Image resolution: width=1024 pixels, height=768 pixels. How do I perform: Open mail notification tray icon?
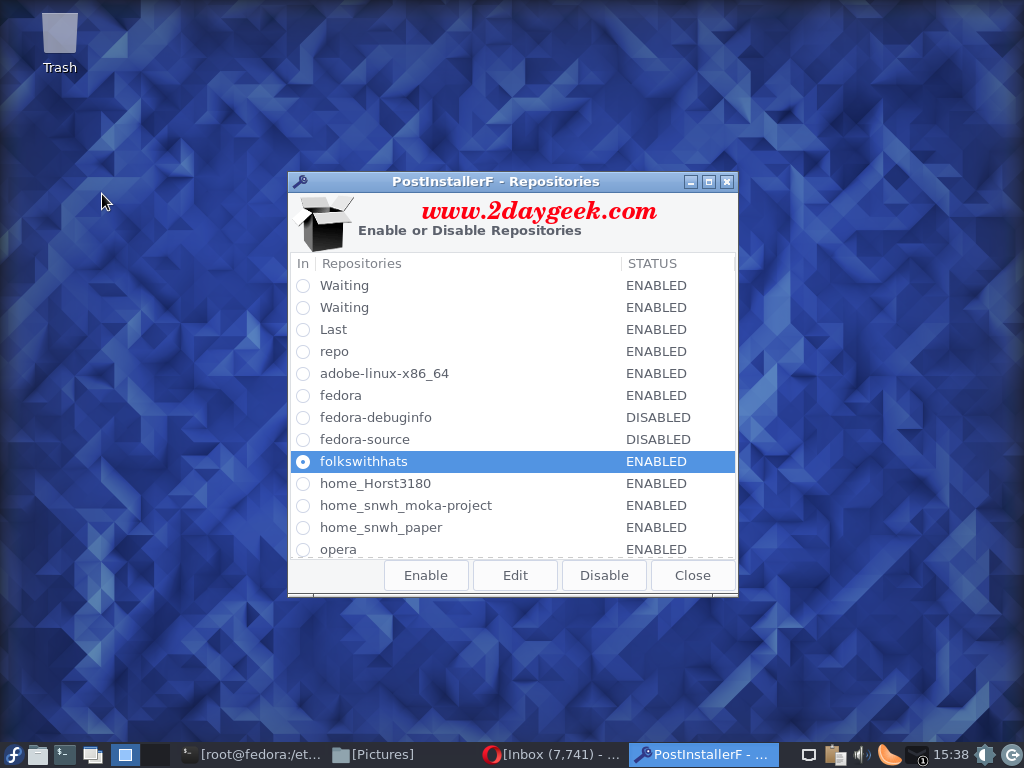pyautogui.click(x=917, y=756)
